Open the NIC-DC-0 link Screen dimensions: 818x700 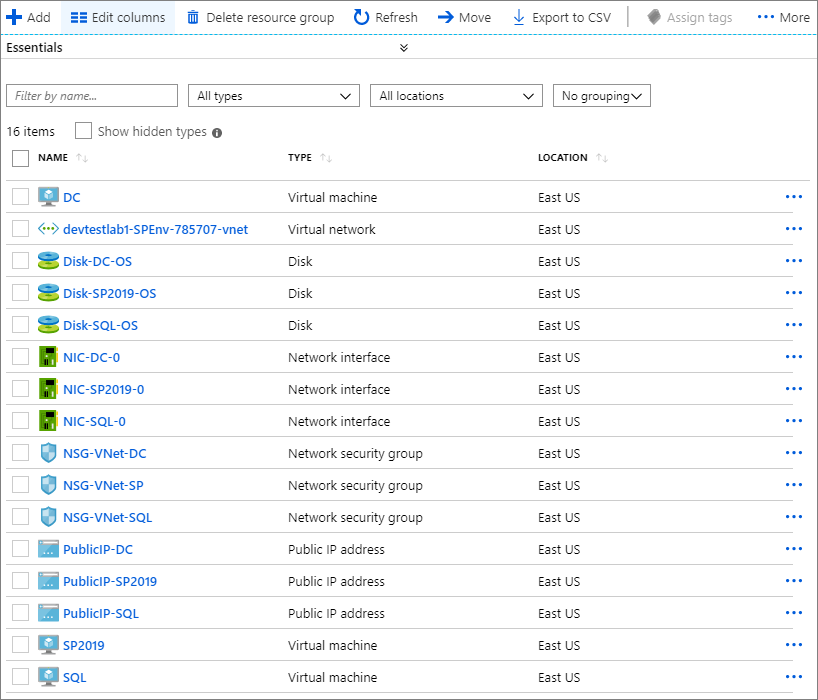pos(91,357)
